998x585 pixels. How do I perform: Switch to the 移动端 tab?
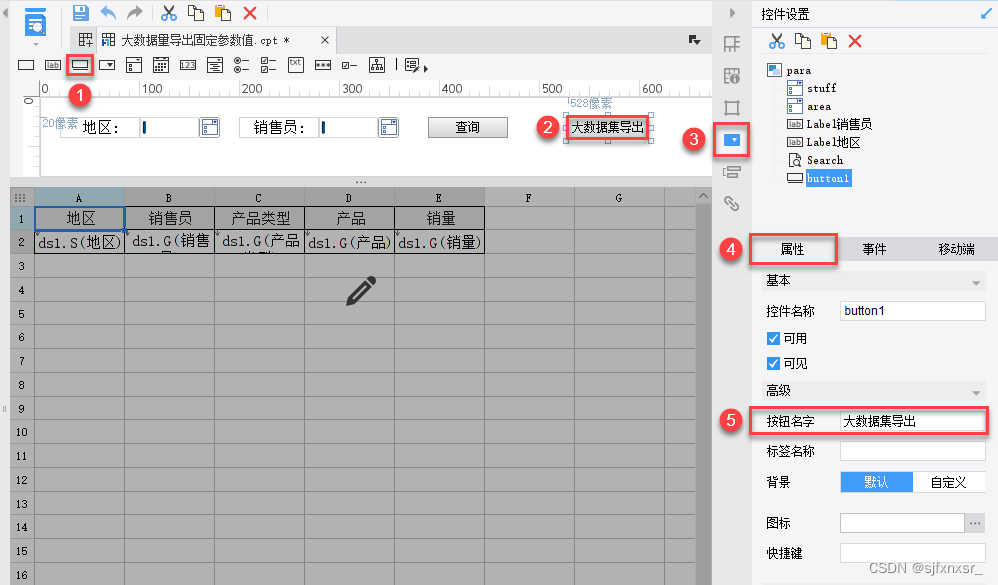956,250
